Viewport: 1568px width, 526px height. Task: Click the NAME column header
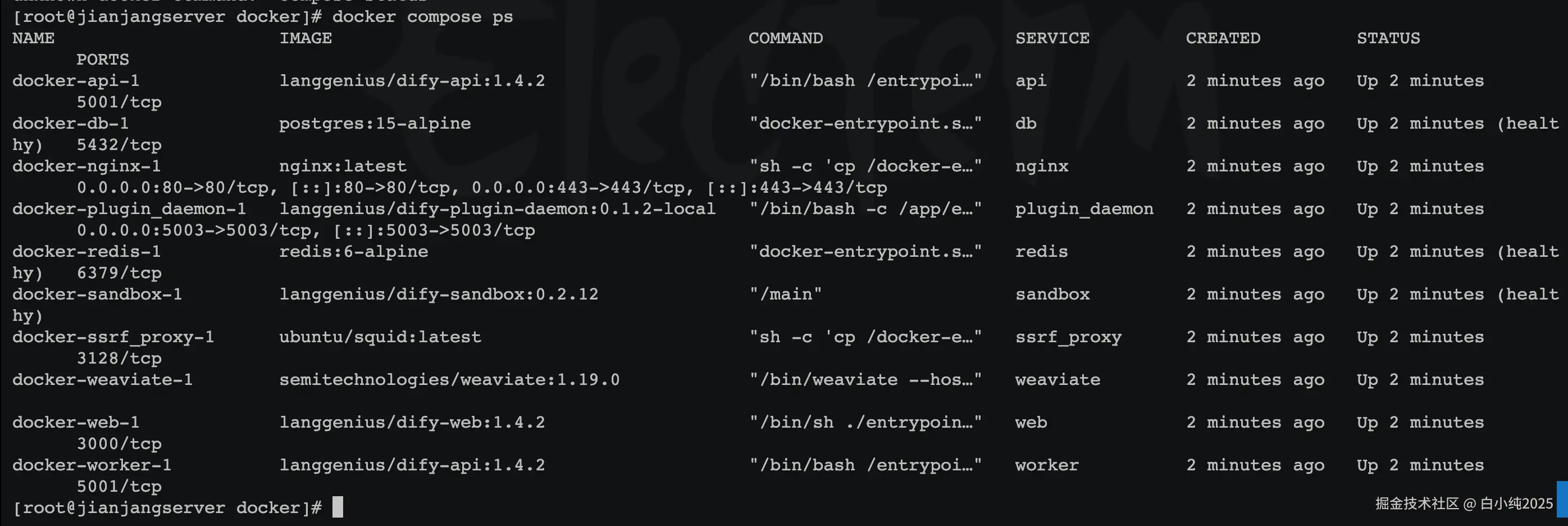pyautogui.click(x=34, y=38)
